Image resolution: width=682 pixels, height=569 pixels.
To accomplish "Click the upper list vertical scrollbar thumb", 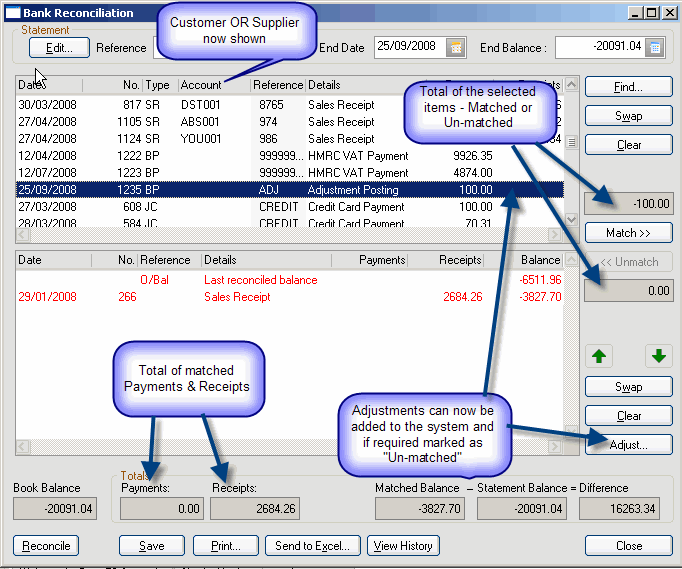I will coord(572,142).
